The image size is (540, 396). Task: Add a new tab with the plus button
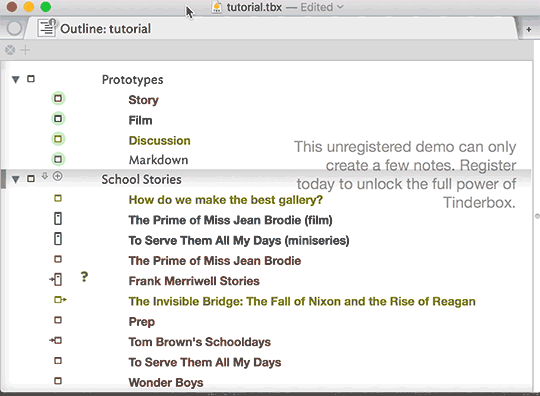click(x=529, y=30)
